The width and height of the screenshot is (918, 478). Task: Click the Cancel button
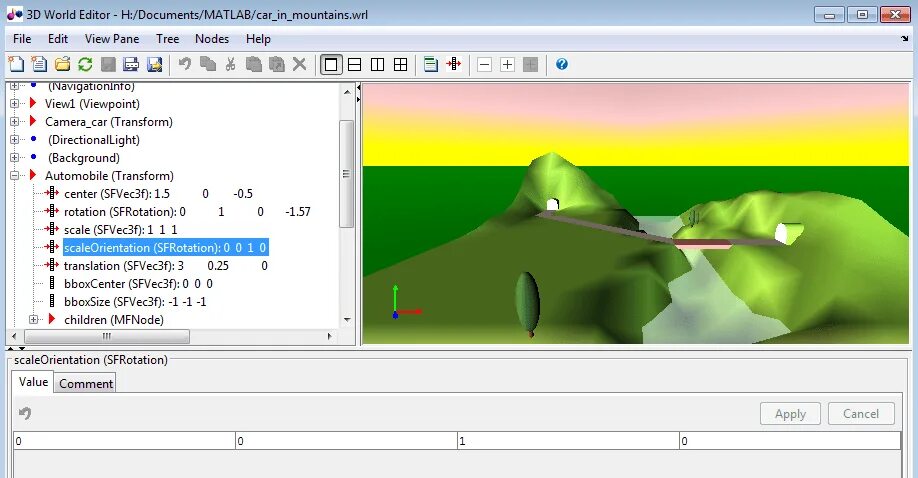pos(861,414)
